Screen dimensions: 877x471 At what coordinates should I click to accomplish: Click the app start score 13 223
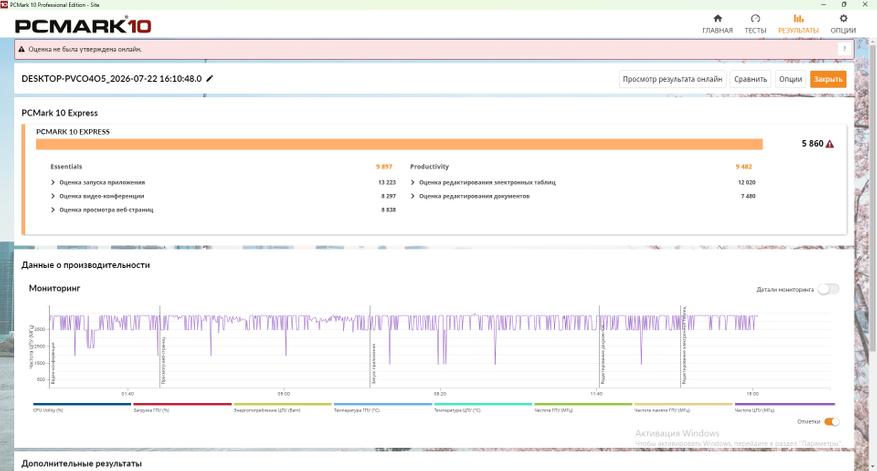[x=387, y=182]
